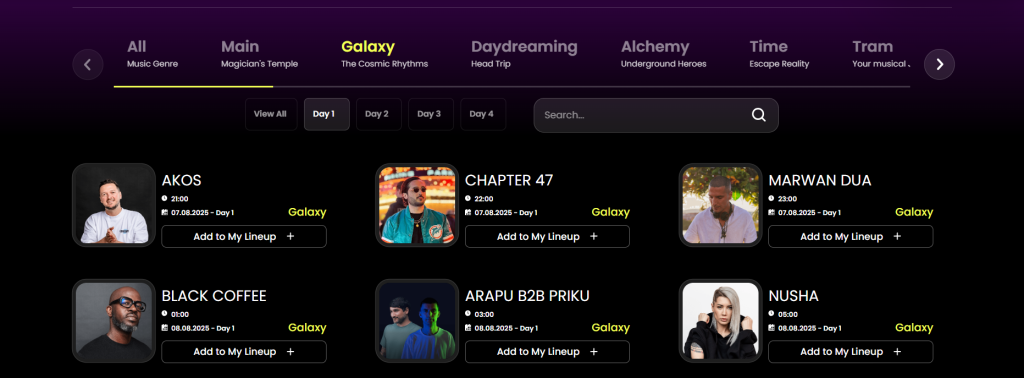
Task: Click the previous stage carousel arrow
Action: [88, 65]
